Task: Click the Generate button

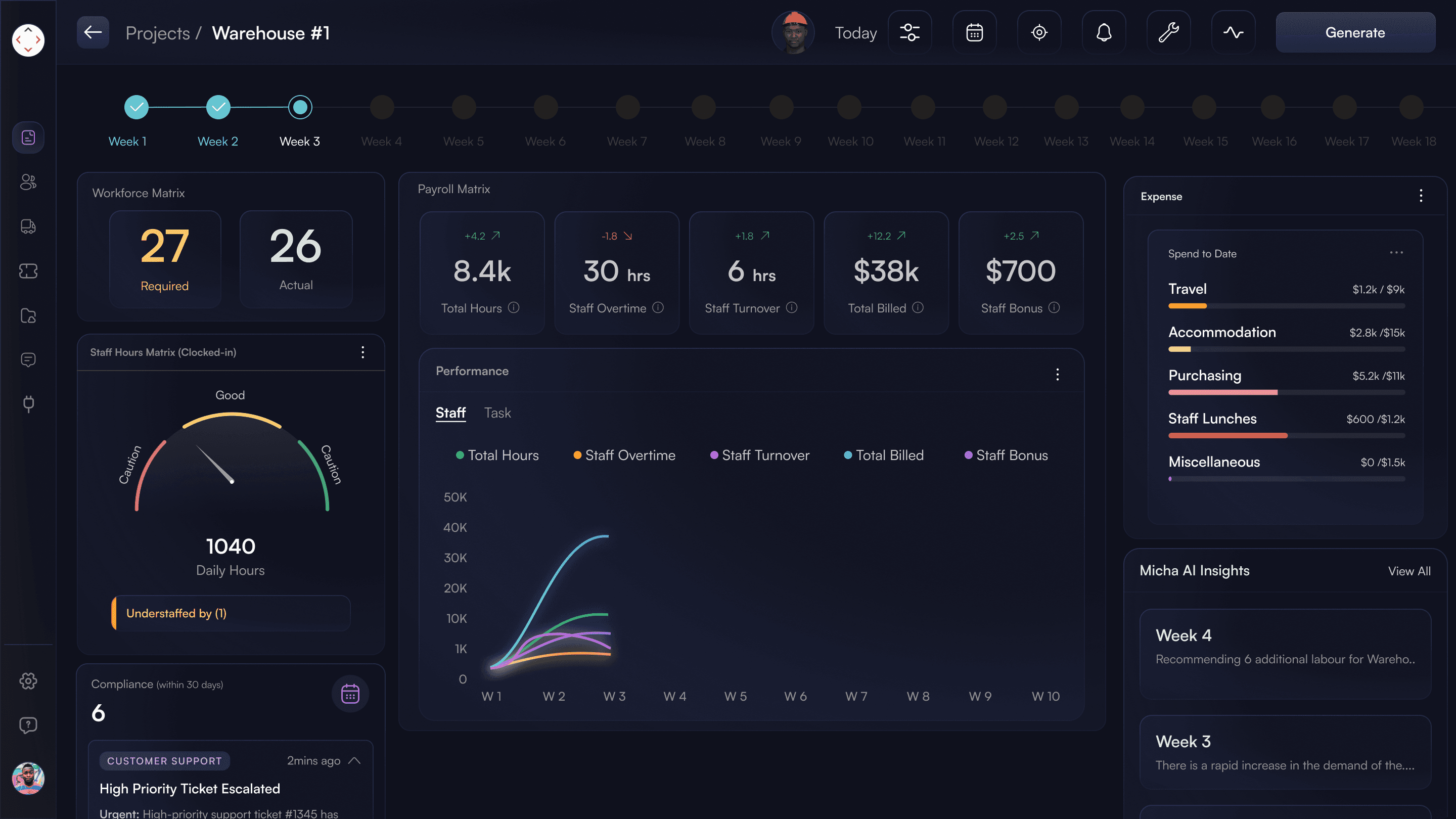Action: 1355,32
